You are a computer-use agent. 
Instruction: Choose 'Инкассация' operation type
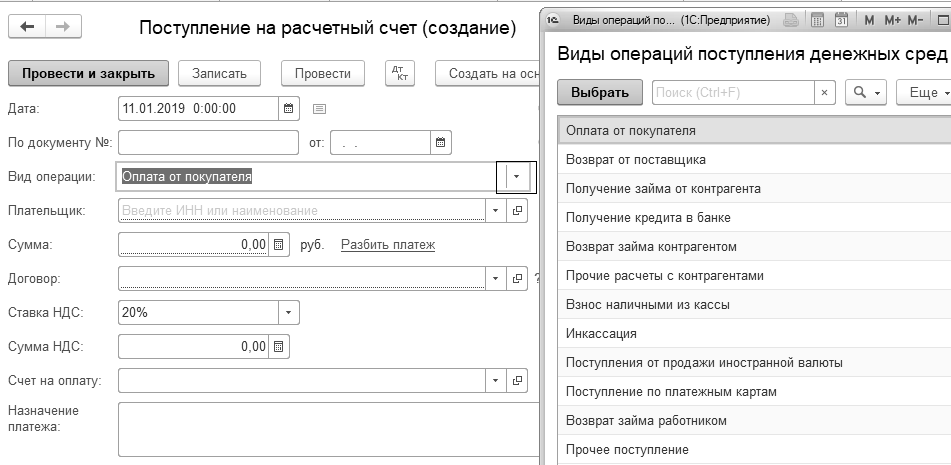(x=601, y=333)
